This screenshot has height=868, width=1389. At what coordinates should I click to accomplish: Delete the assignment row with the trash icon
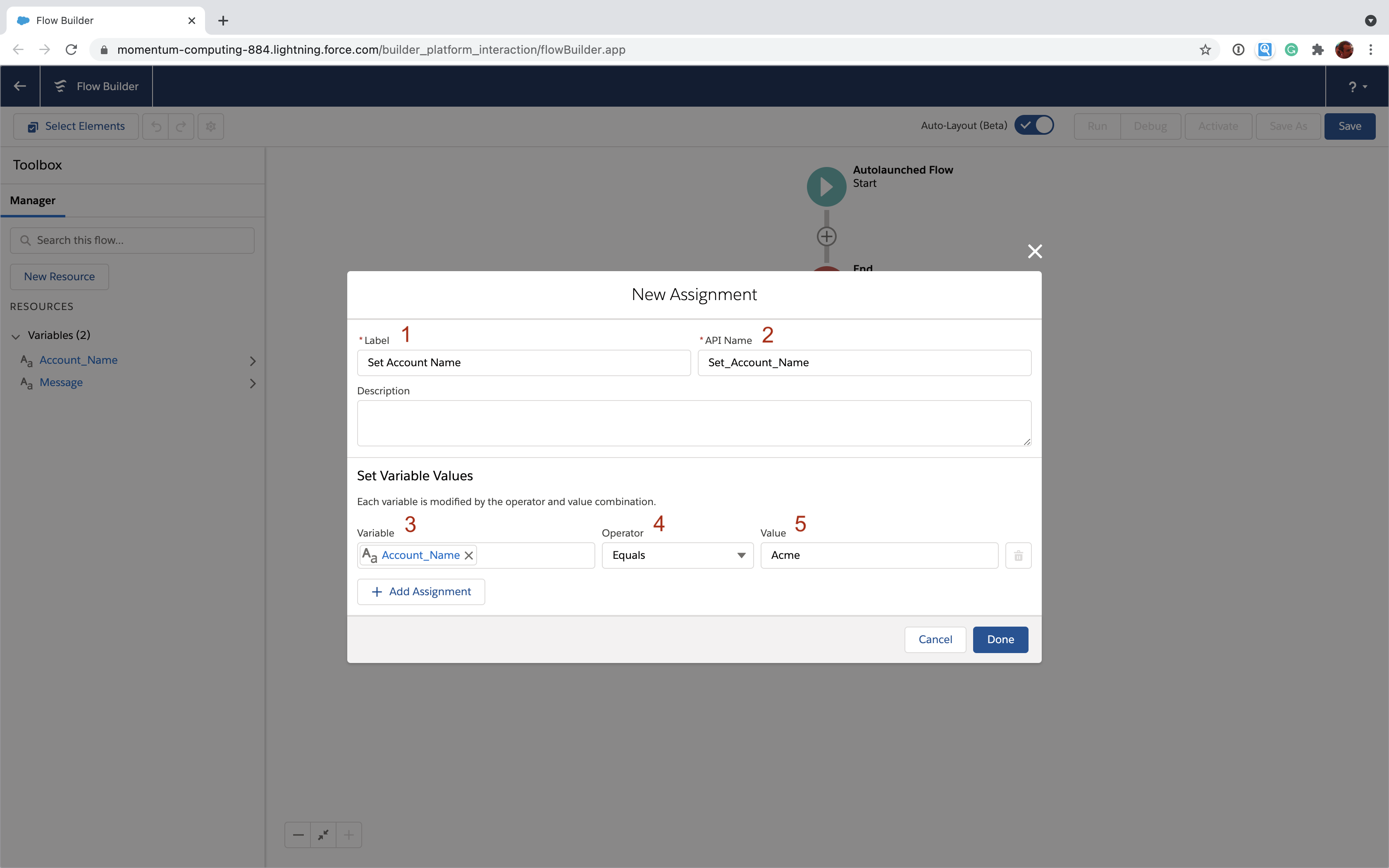pos(1018,555)
